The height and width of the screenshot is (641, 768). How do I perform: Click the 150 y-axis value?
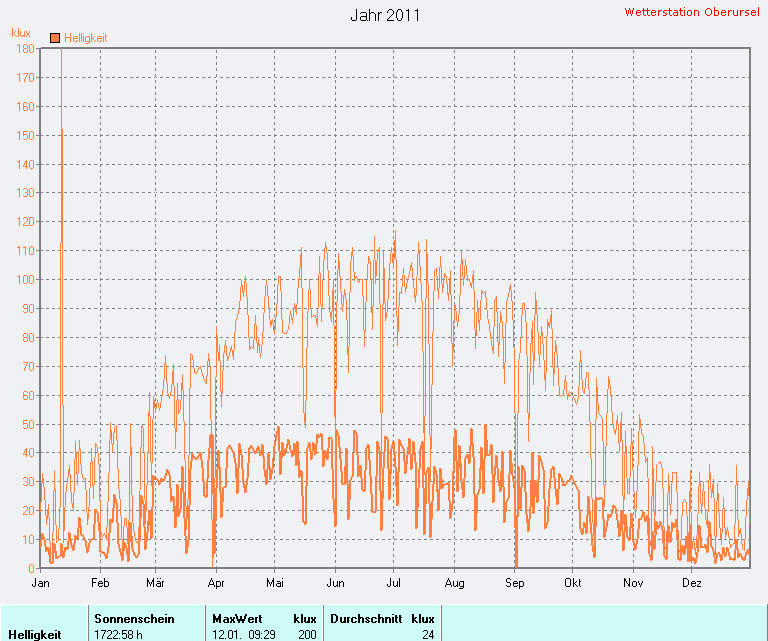click(x=25, y=136)
